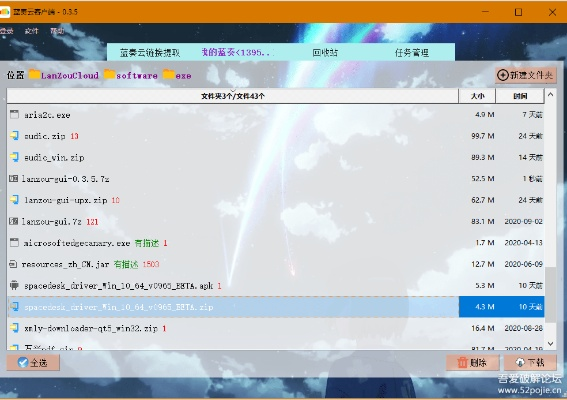Click the xmly-downloader-qt5_win32.zip file icon

point(14,328)
